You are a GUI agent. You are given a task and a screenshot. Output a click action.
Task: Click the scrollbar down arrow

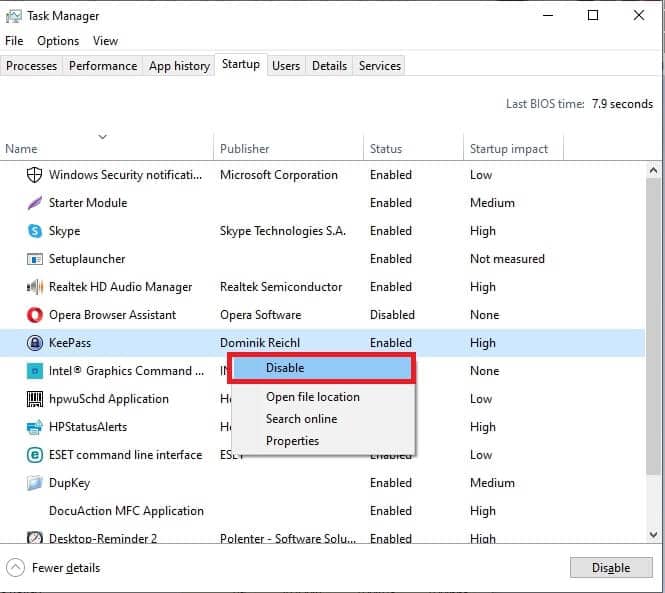(x=654, y=534)
